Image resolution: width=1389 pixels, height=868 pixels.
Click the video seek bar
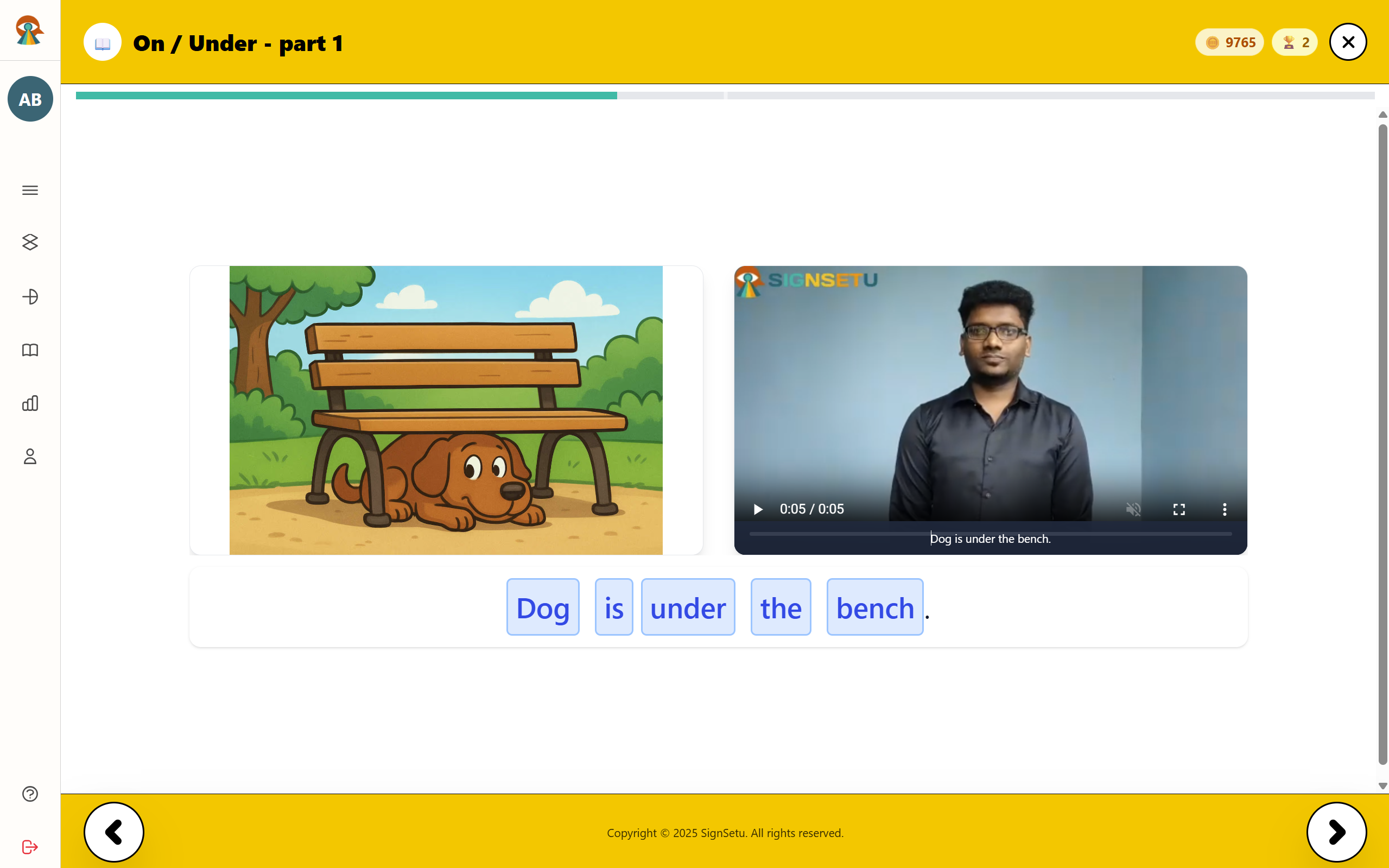pyautogui.click(x=990, y=533)
